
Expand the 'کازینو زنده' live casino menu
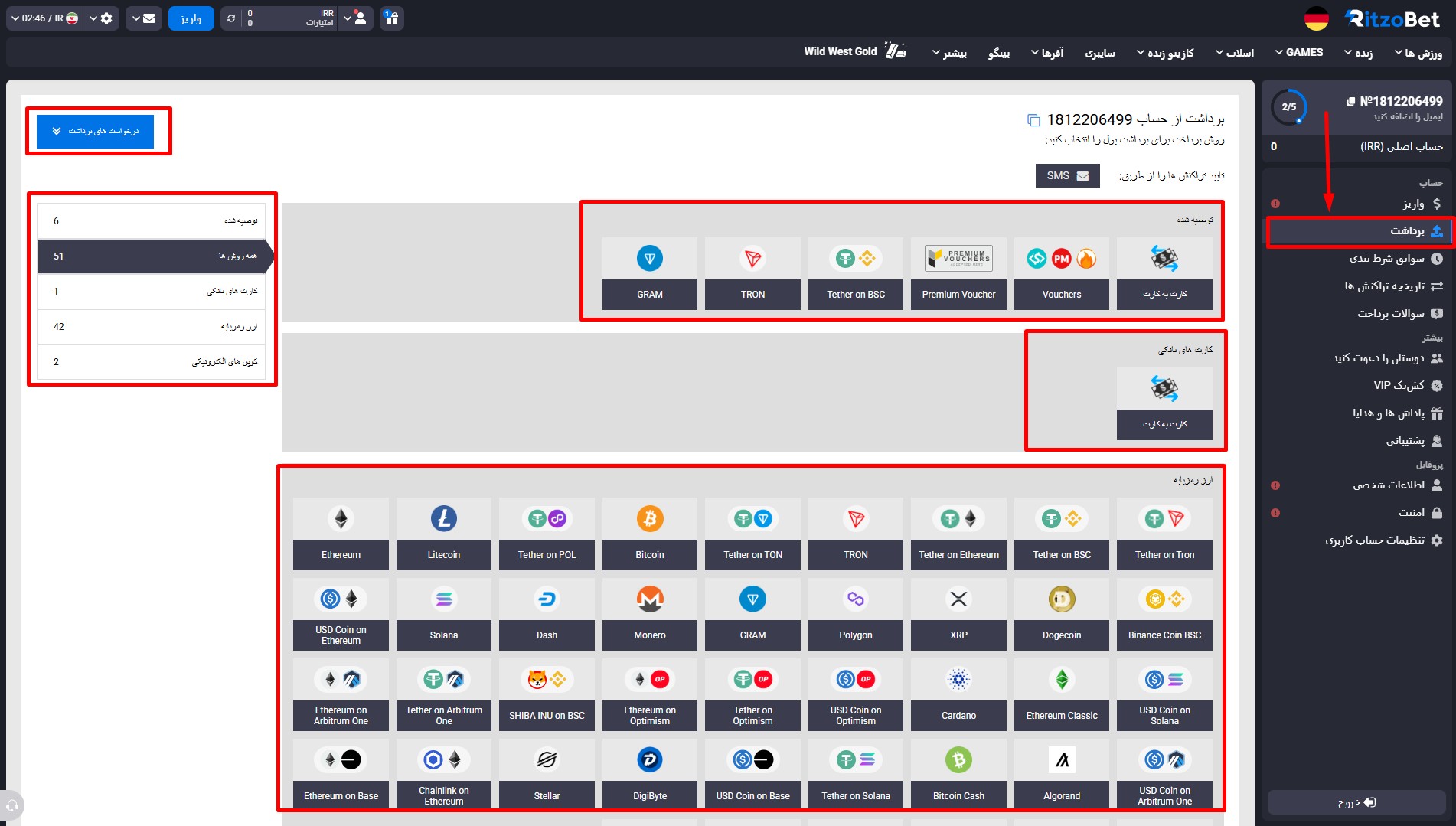(x=1165, y=53)
